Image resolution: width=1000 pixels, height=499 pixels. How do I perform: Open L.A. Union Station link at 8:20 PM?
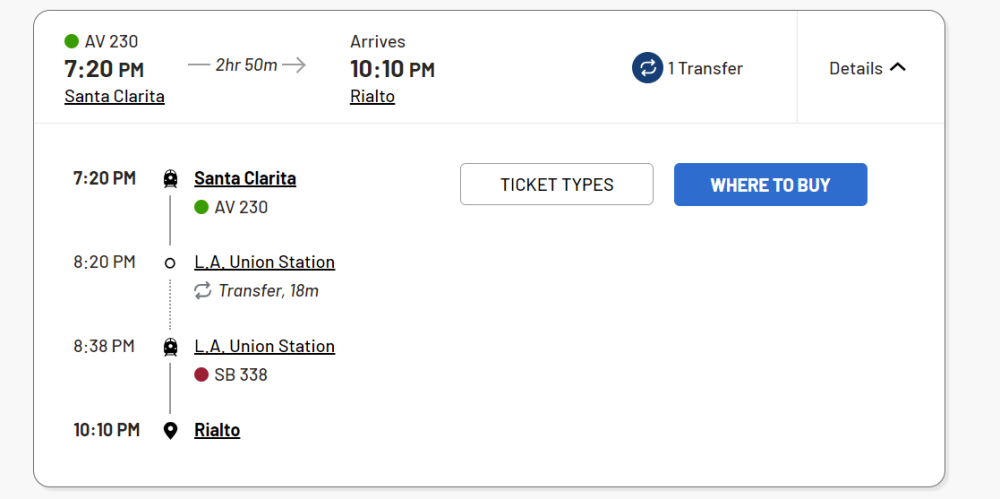264,262
